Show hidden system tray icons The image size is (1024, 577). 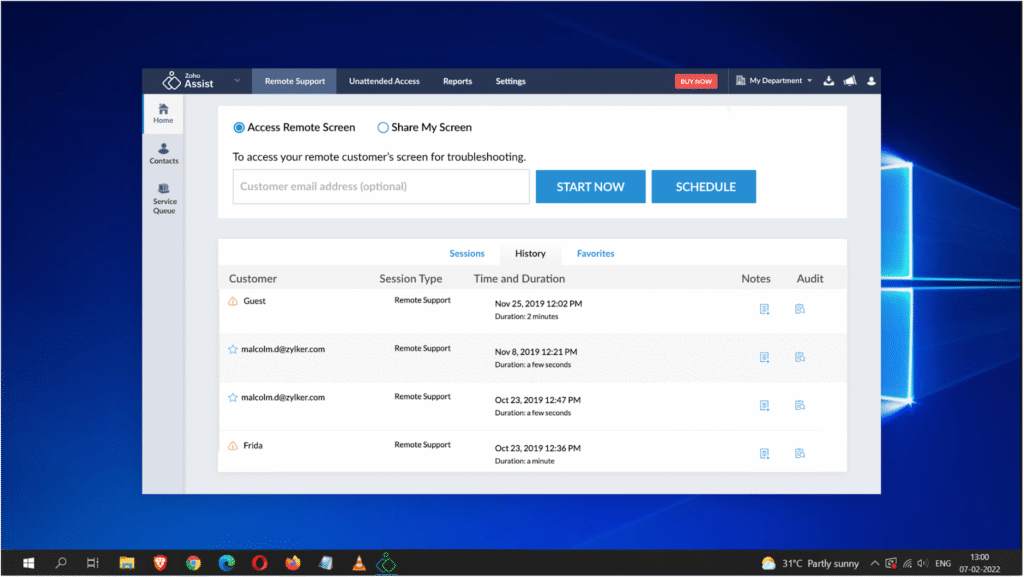(x=875, y=563)
